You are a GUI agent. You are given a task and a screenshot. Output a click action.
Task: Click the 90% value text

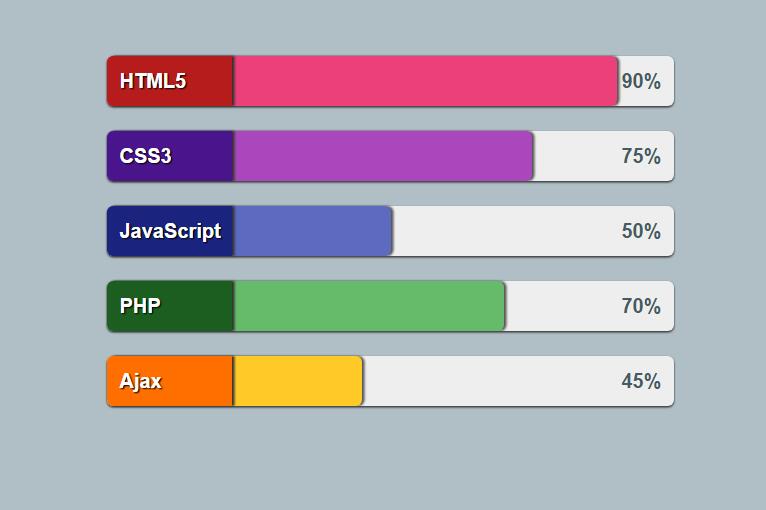641,81
